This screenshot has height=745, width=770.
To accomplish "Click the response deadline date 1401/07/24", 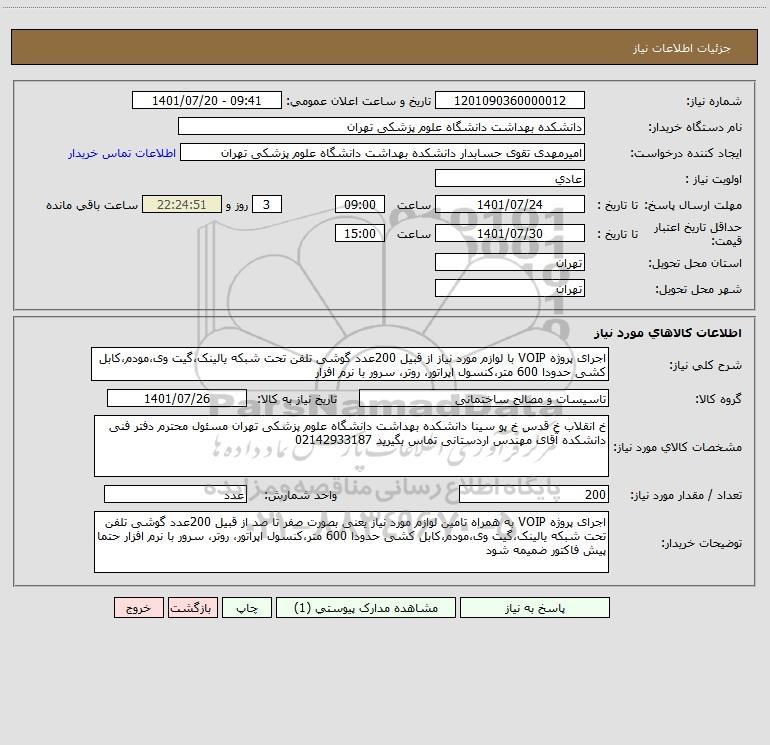I will 510,204.
